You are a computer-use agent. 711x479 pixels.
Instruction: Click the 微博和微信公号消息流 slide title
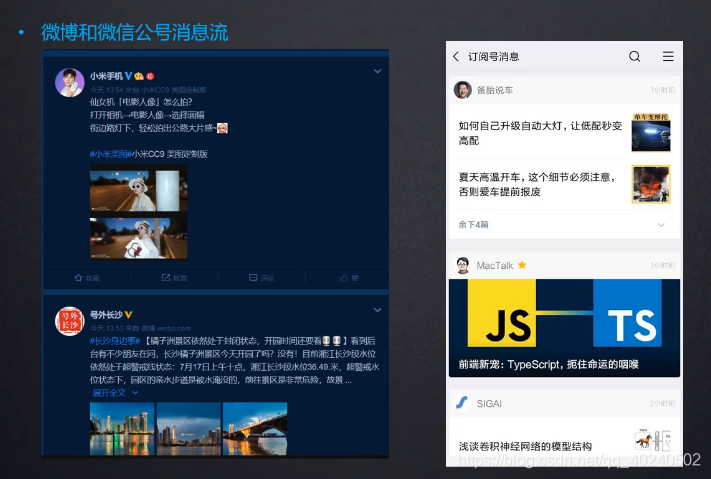[135, 32]
